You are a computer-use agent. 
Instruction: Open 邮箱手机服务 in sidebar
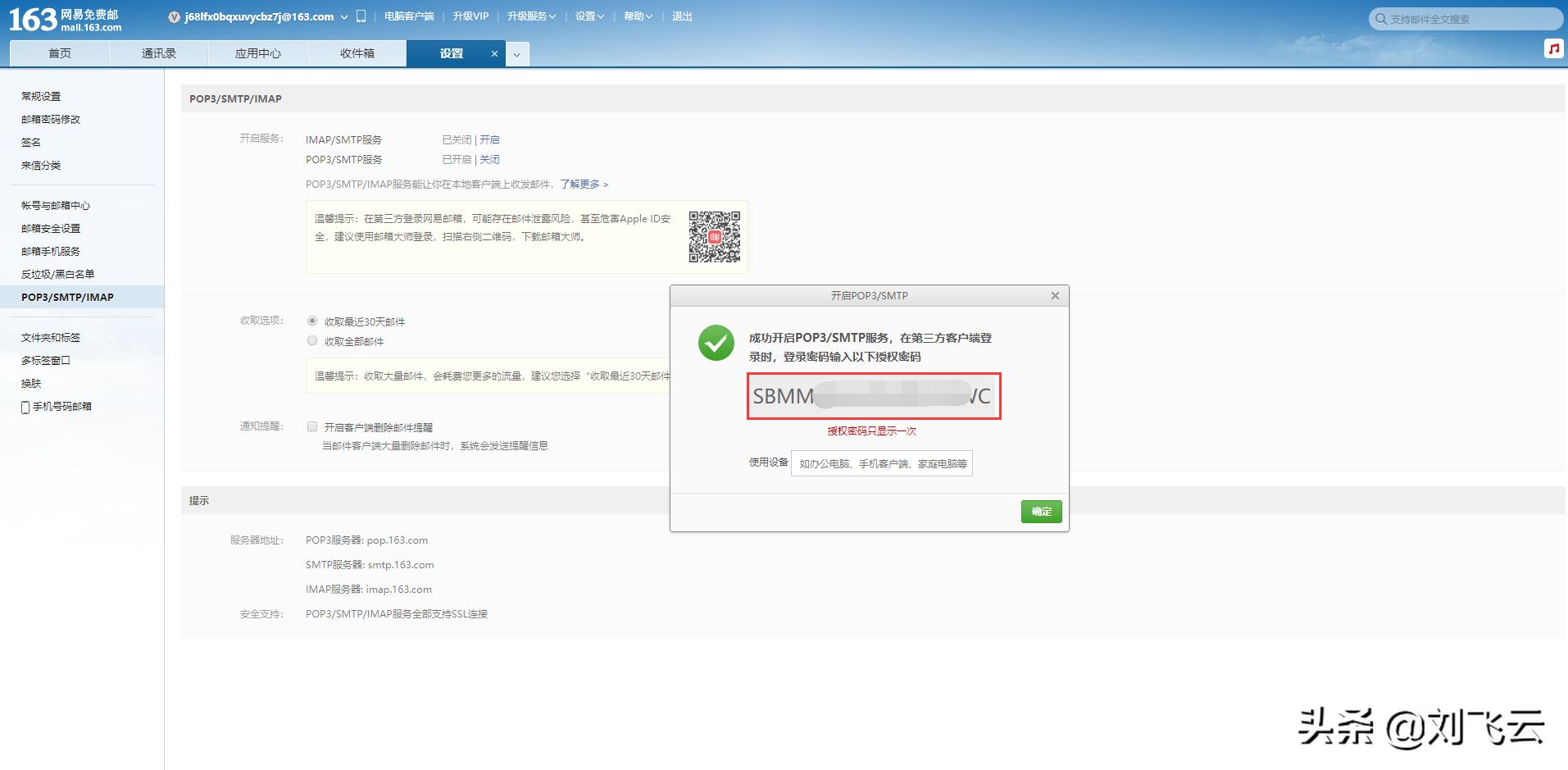click(x=51, y=252)
